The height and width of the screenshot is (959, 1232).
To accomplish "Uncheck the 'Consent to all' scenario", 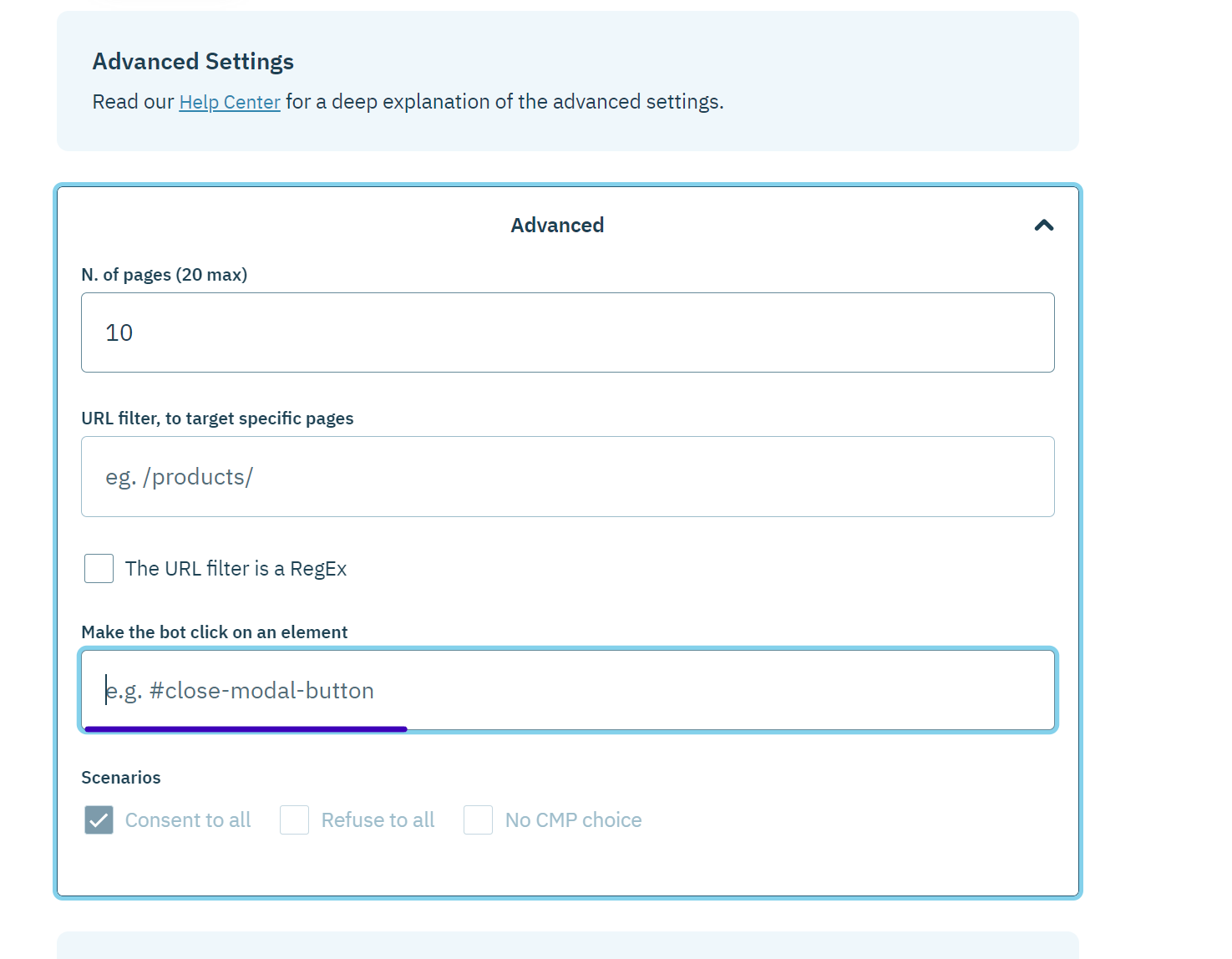I will point(98,819).
